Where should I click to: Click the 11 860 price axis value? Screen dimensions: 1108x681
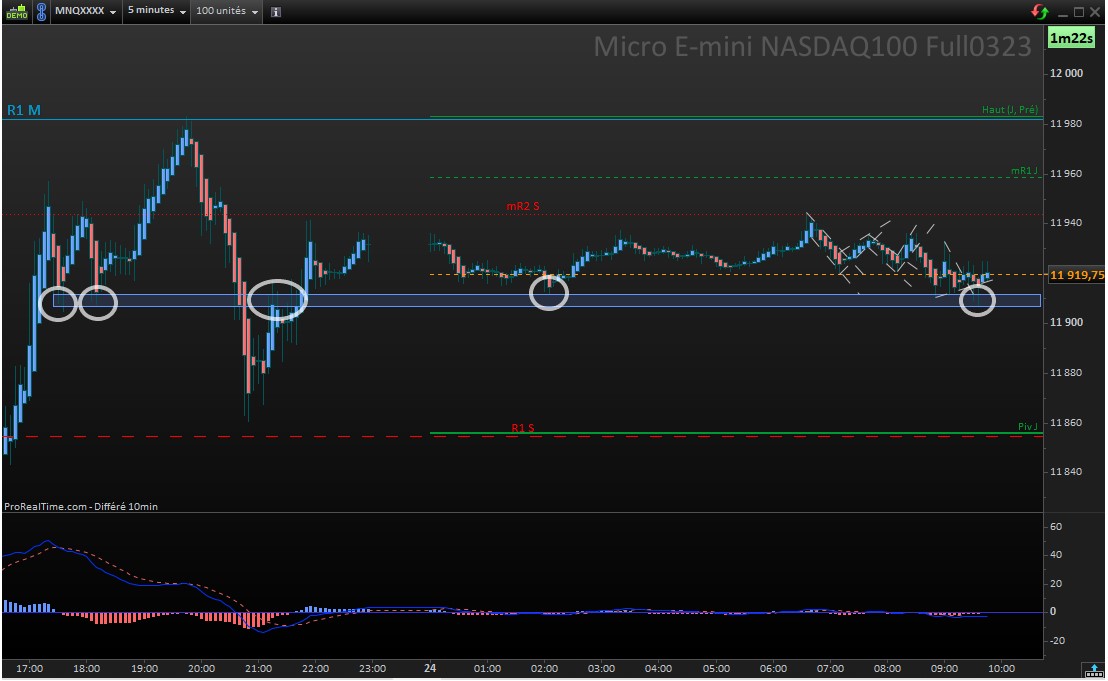[1066, 423]
